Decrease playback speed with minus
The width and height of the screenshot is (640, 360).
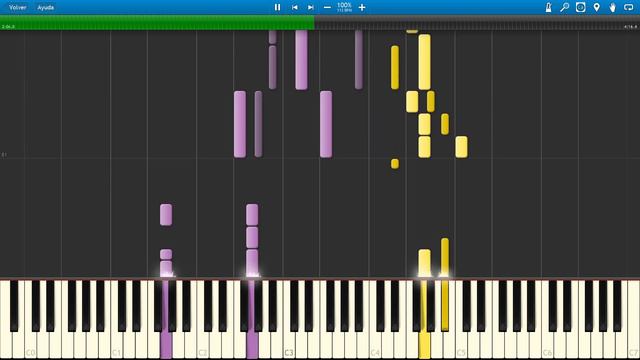(327, 7)
